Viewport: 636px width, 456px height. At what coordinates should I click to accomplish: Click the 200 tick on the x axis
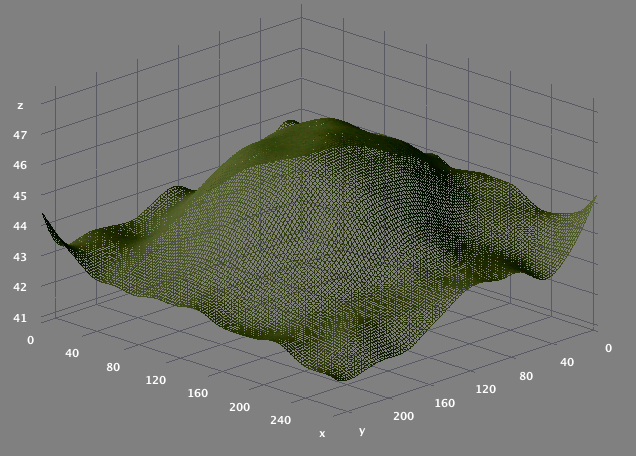(x=239, y=407)
